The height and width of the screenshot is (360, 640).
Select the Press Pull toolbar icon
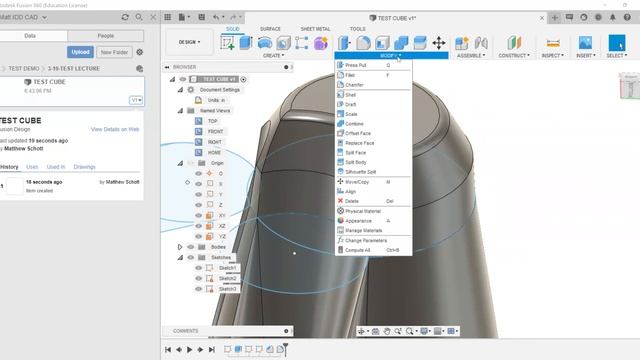[x=344, y=43]
